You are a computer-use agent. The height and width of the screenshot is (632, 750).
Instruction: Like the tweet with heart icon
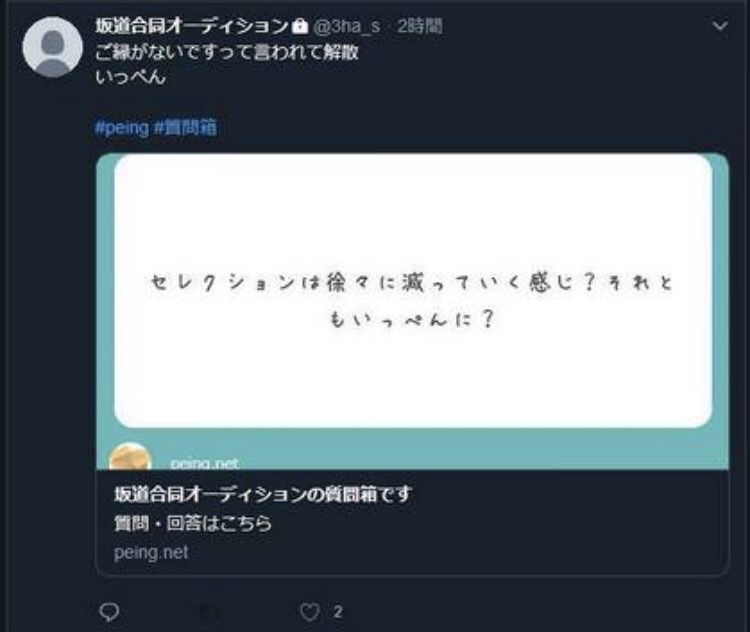pos(309,612)
